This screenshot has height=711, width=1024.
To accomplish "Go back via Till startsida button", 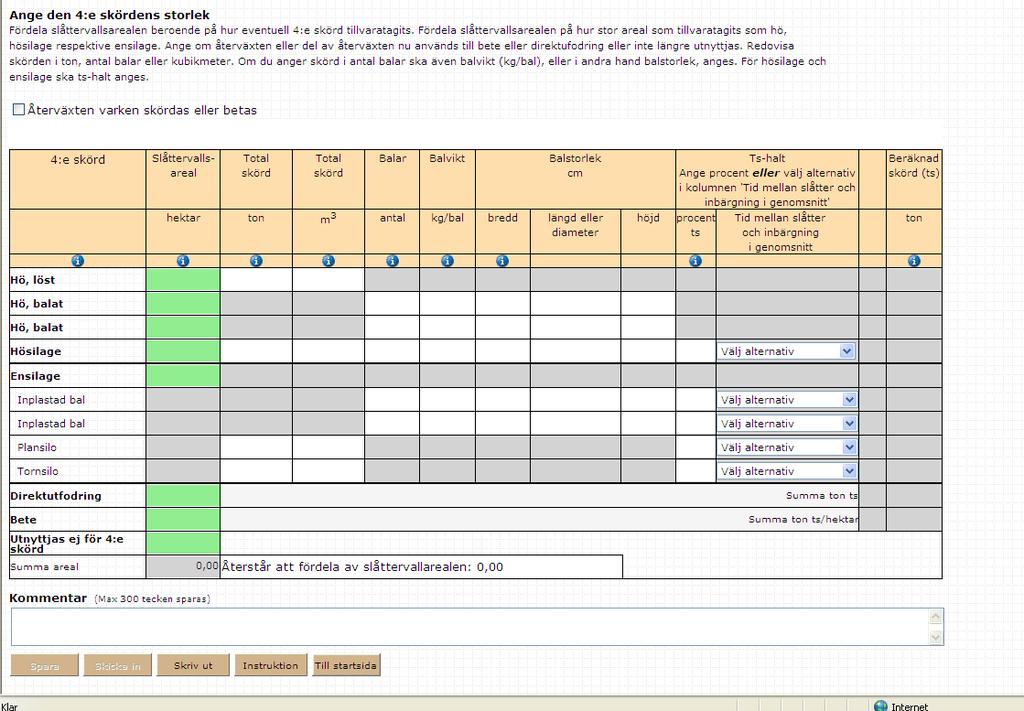I will pyautogui.click(x=346, y=665).
